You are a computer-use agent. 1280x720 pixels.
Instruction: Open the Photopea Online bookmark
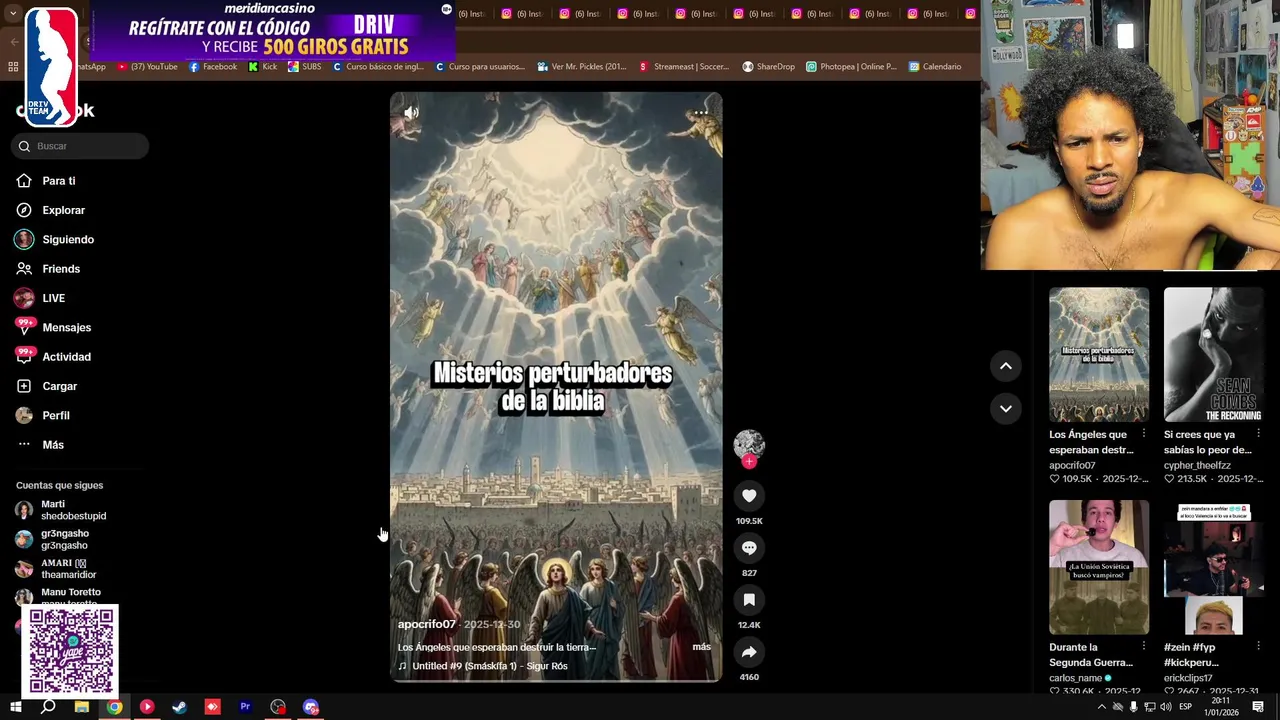852,67
